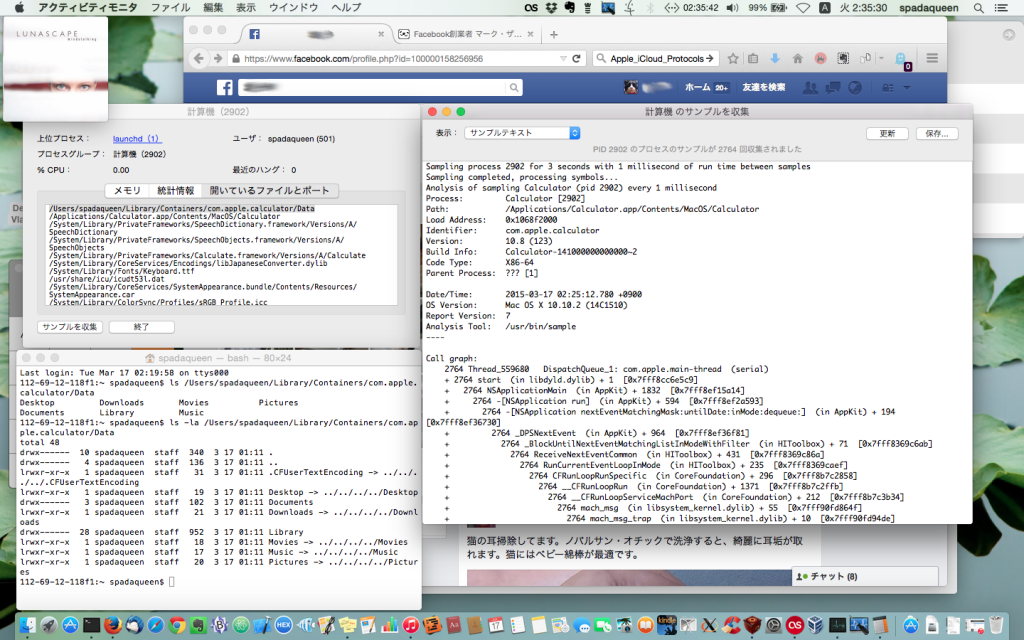1024x640 pixels.
Task: Expand the sharing toolbar button dropdown arrow
Action: 881,58
